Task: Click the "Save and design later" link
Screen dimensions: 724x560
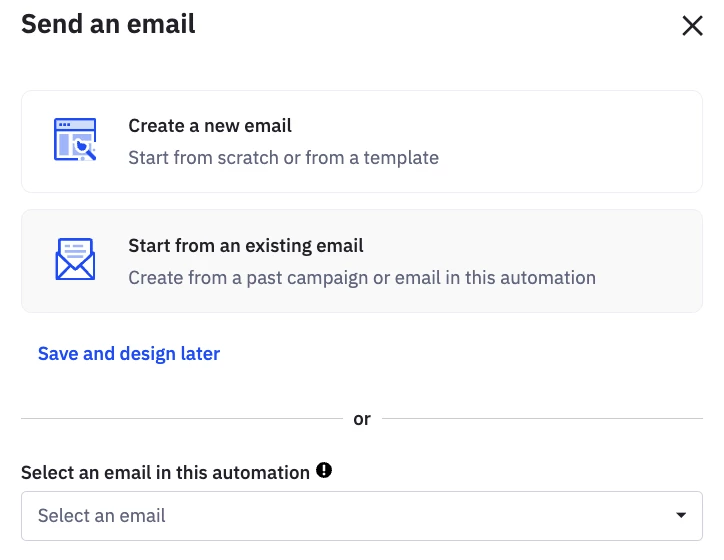Action: pos(129,354)
